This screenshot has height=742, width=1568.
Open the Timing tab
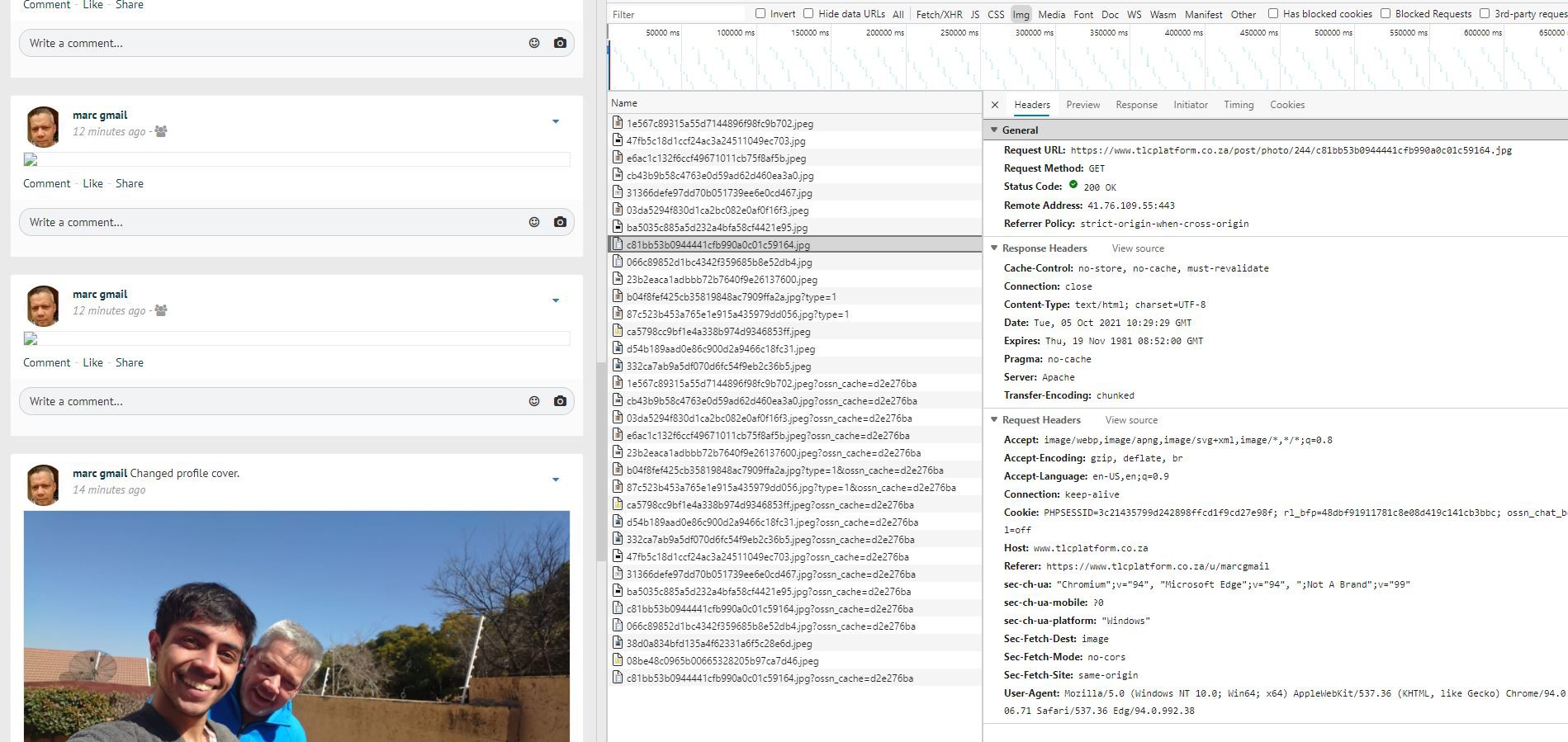pos(1238,105)
